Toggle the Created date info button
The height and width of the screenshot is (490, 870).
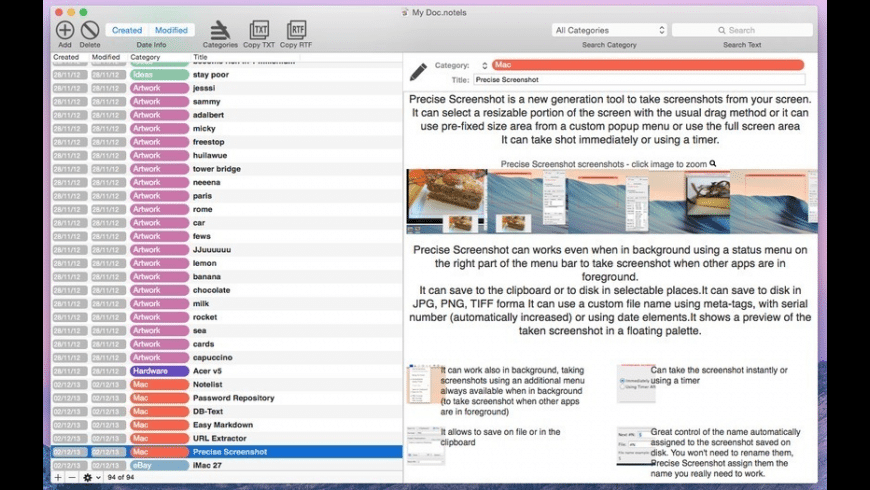127,30
